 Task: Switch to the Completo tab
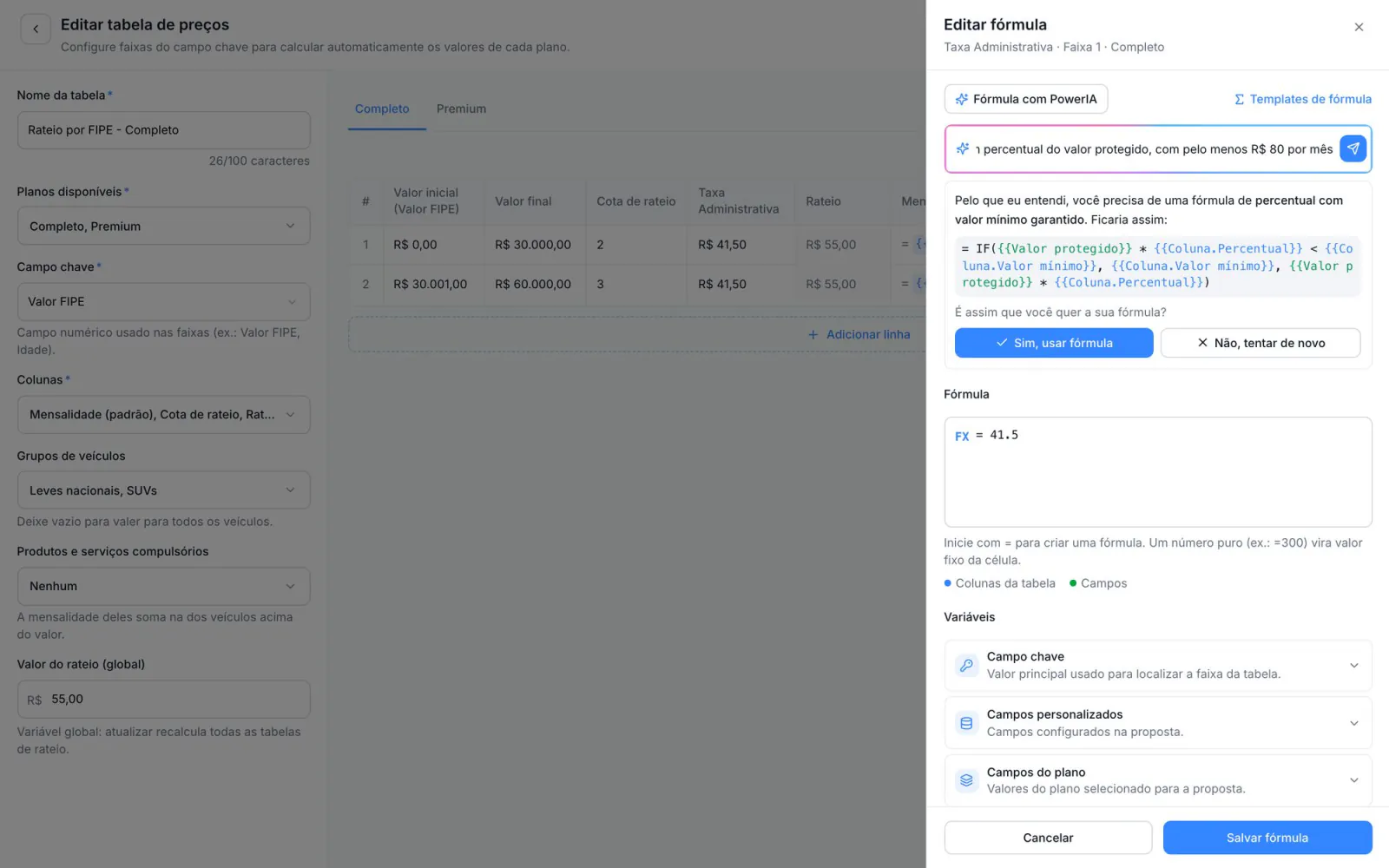point(382,109)
